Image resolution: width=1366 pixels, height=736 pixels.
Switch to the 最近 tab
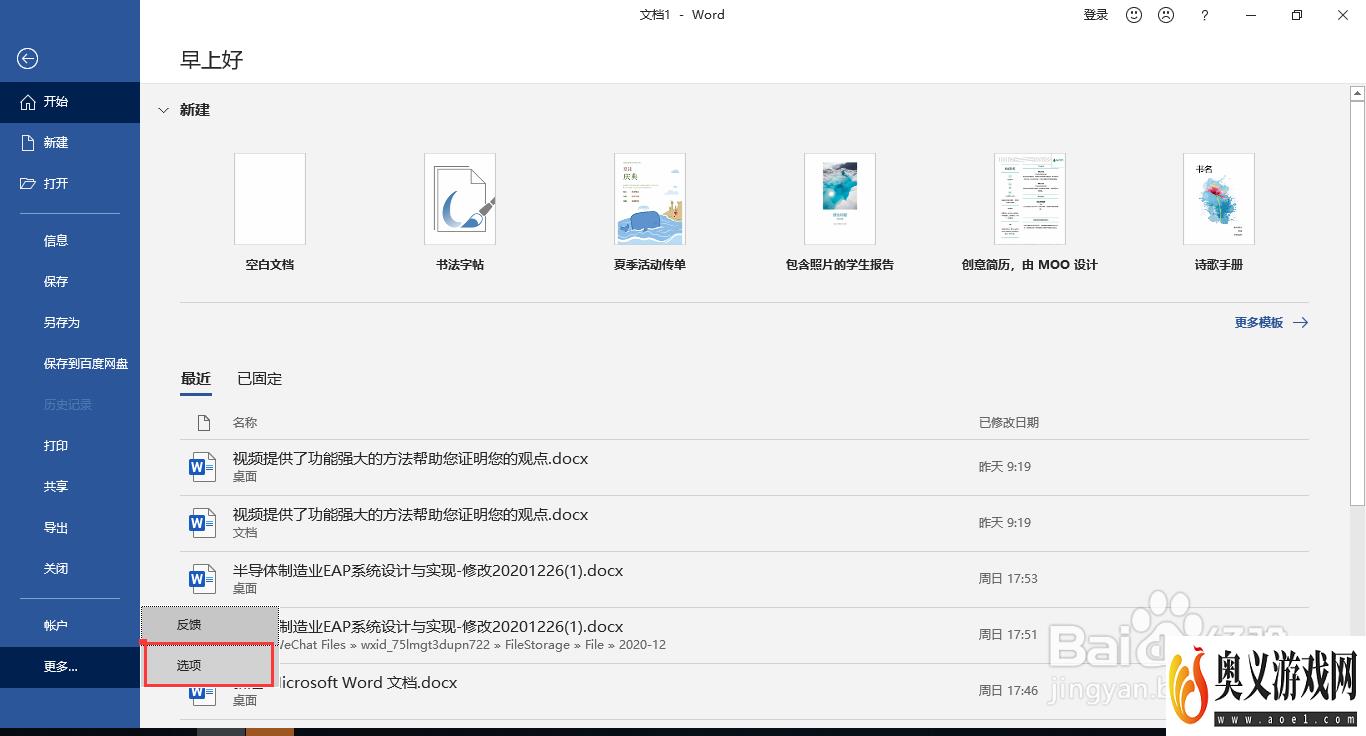[x=196, y=379]
